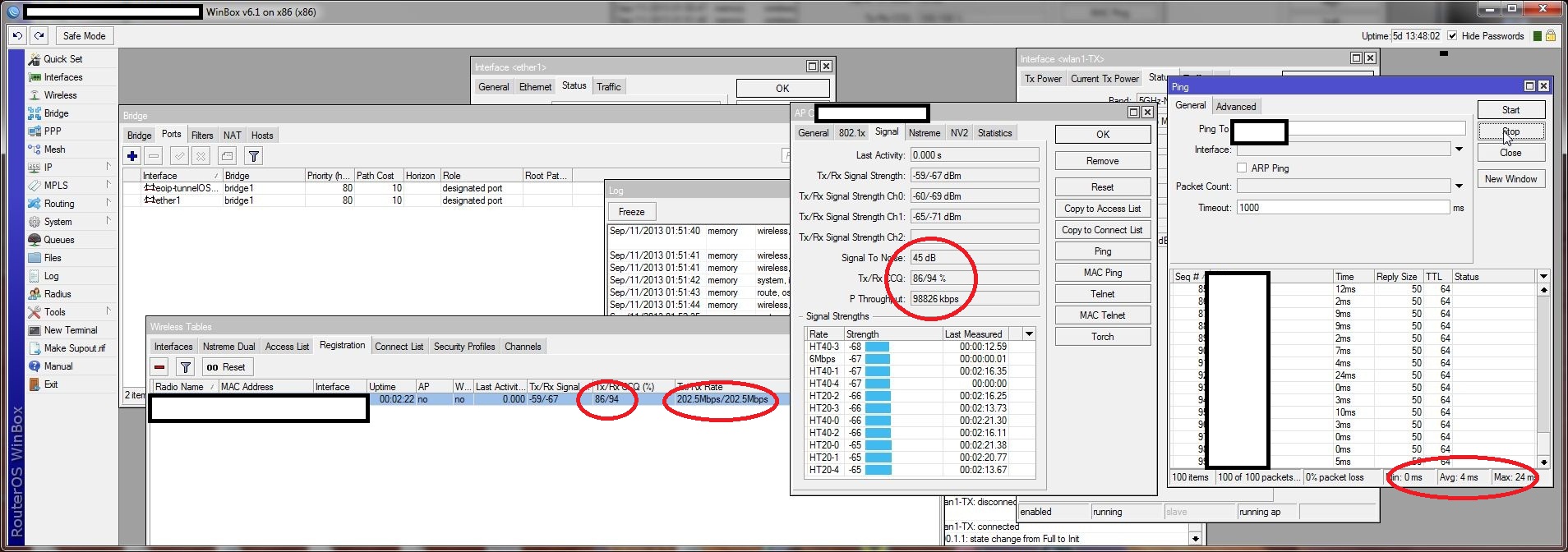Open Log in sidebar
Image resolution: width=1568 pixels, height=552 pixels.
point(51,276)
